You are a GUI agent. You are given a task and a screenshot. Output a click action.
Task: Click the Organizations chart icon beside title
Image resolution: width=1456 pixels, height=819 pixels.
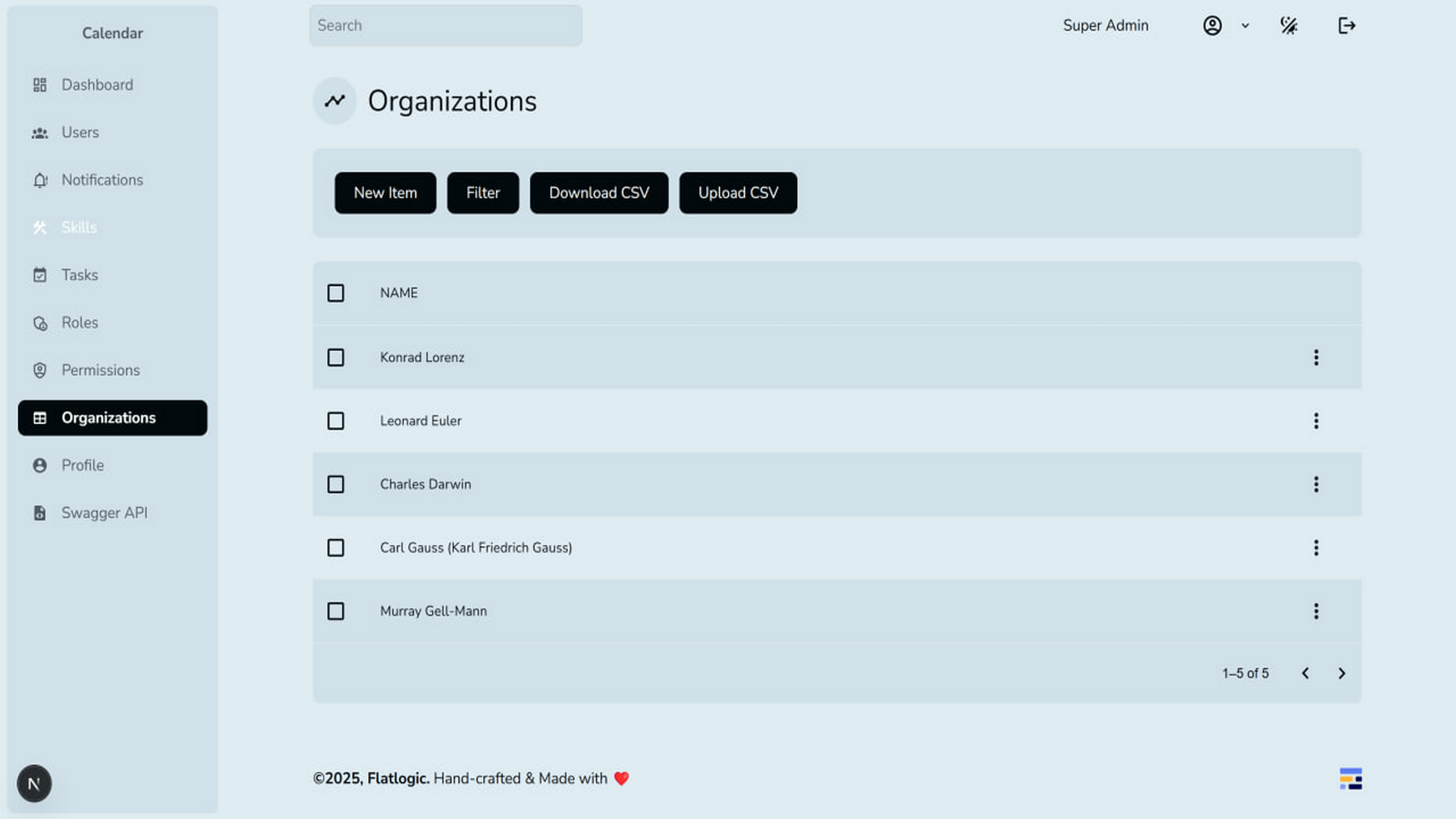click(x=335, y=101)
